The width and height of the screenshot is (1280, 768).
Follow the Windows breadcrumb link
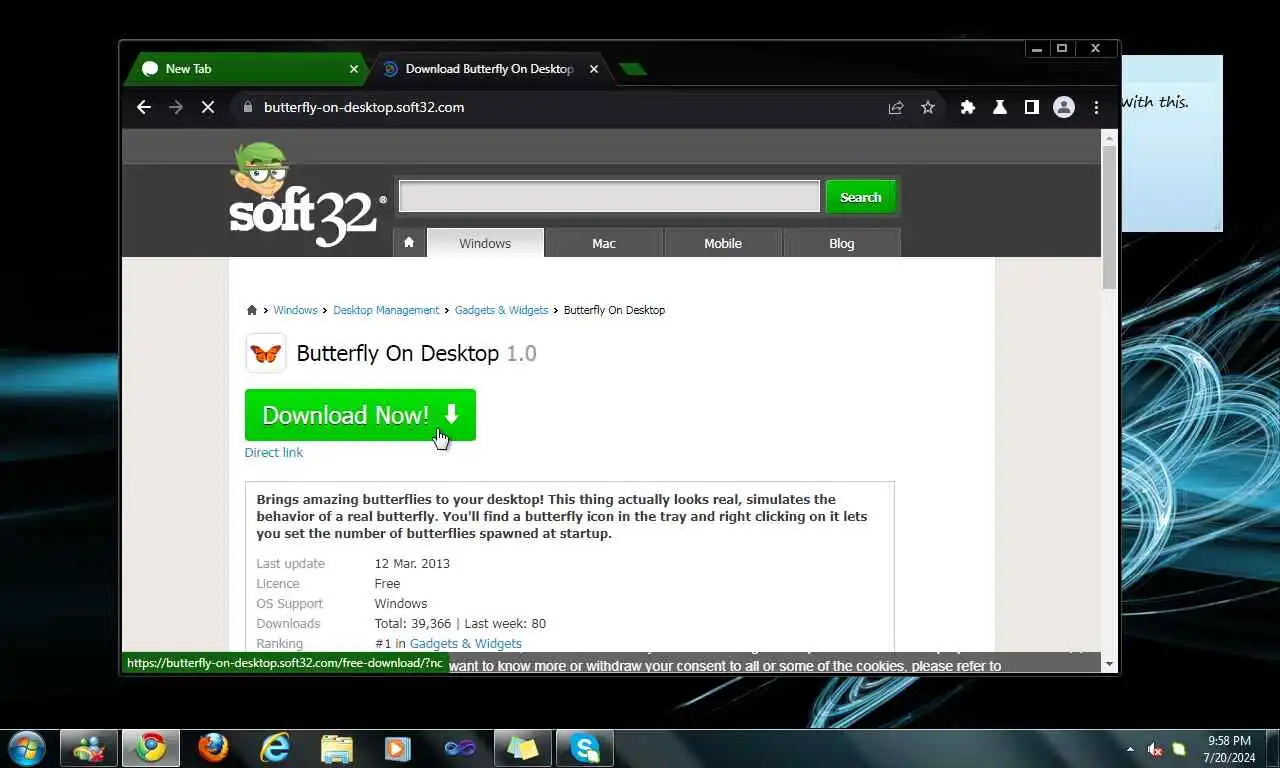pyautogui.click(x=295, y=310)
